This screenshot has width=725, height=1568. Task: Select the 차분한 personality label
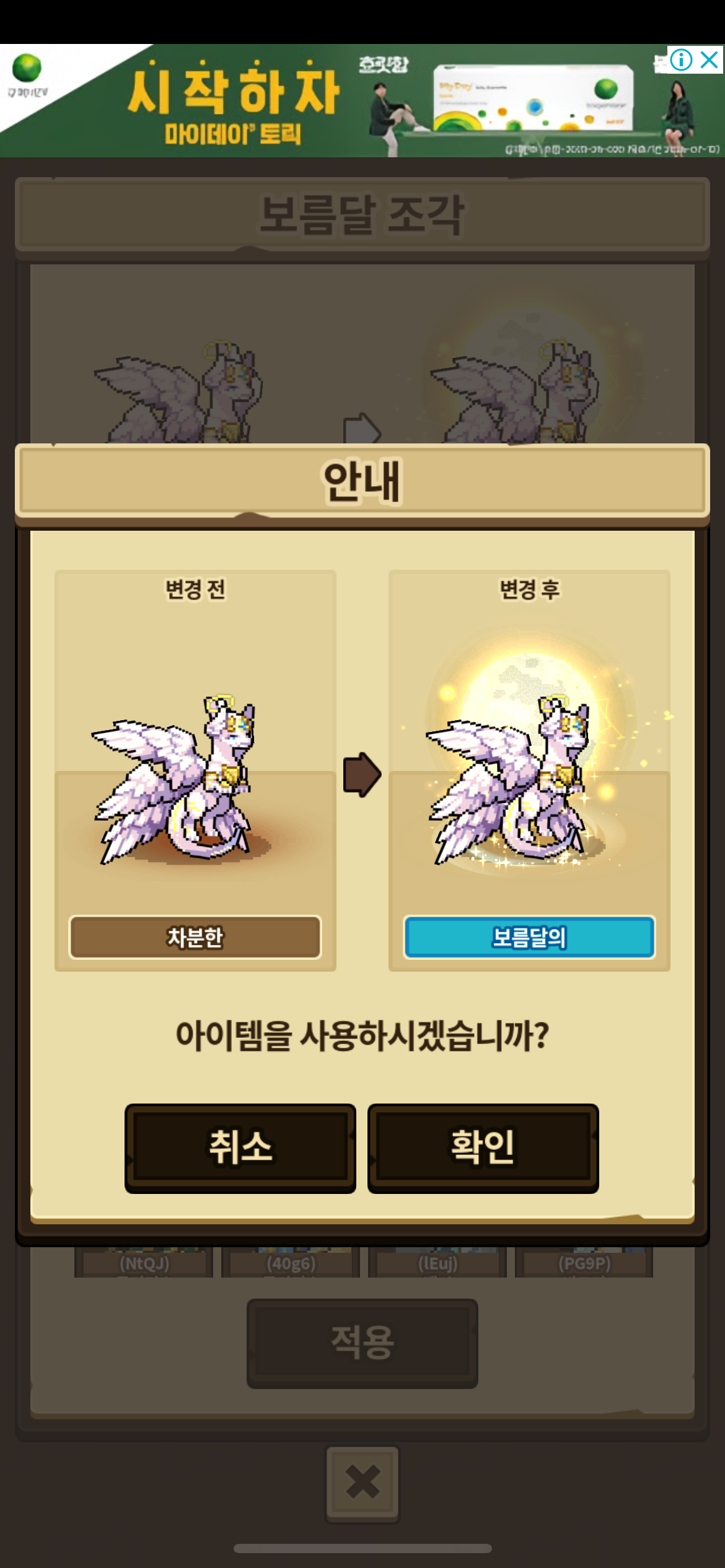click(x=195, y=937)
